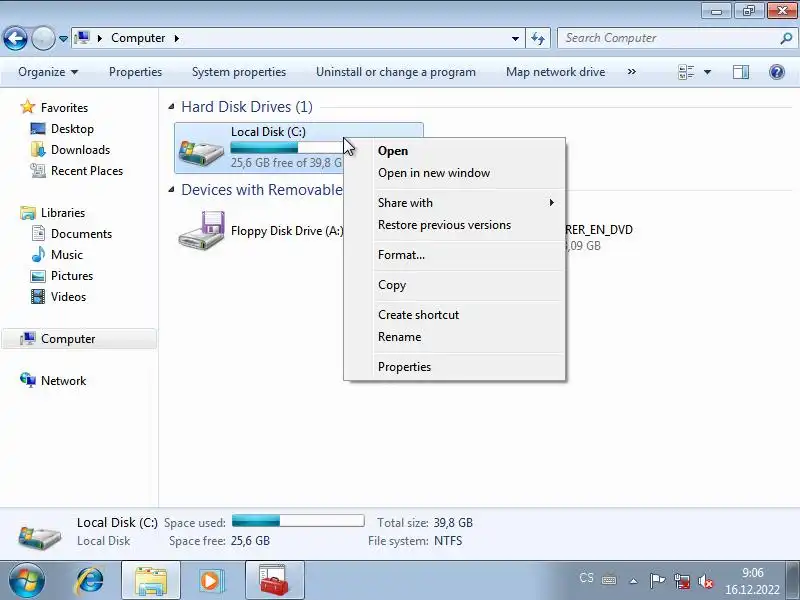Click the search magnifier icon
The width and height of the screenshot is (800, 600).
click(x=786, y=38)
